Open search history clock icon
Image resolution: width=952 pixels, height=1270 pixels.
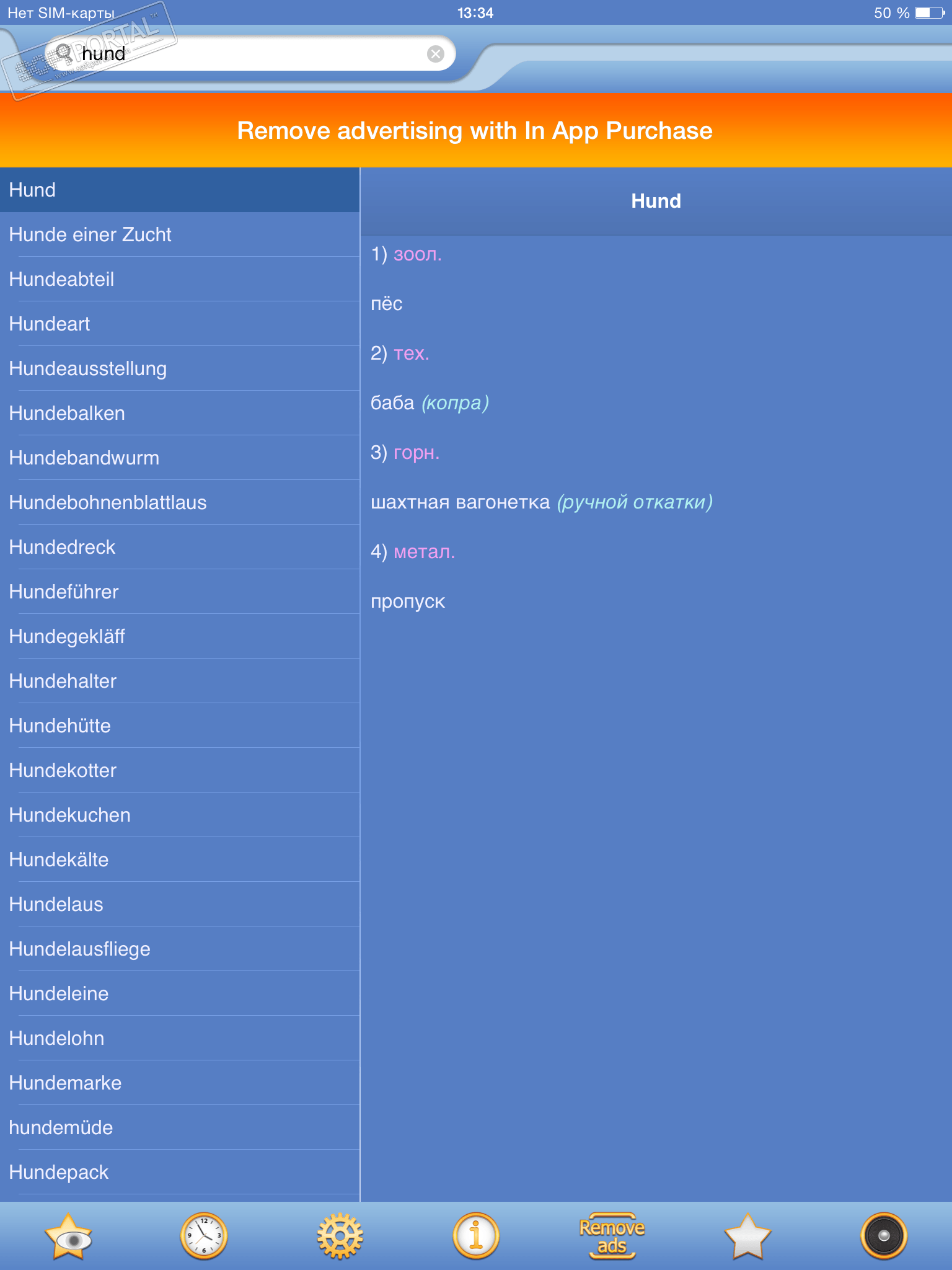204,1236
